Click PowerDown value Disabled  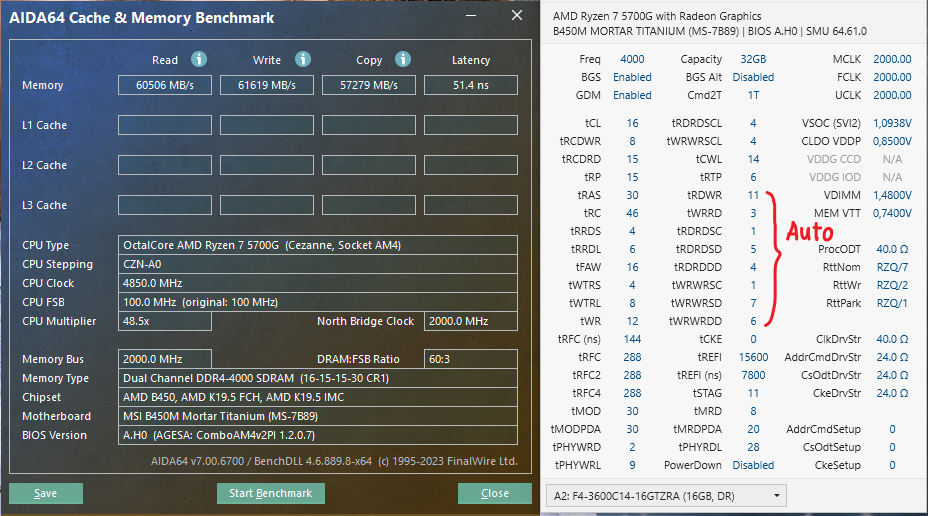[x=753, y=465]
